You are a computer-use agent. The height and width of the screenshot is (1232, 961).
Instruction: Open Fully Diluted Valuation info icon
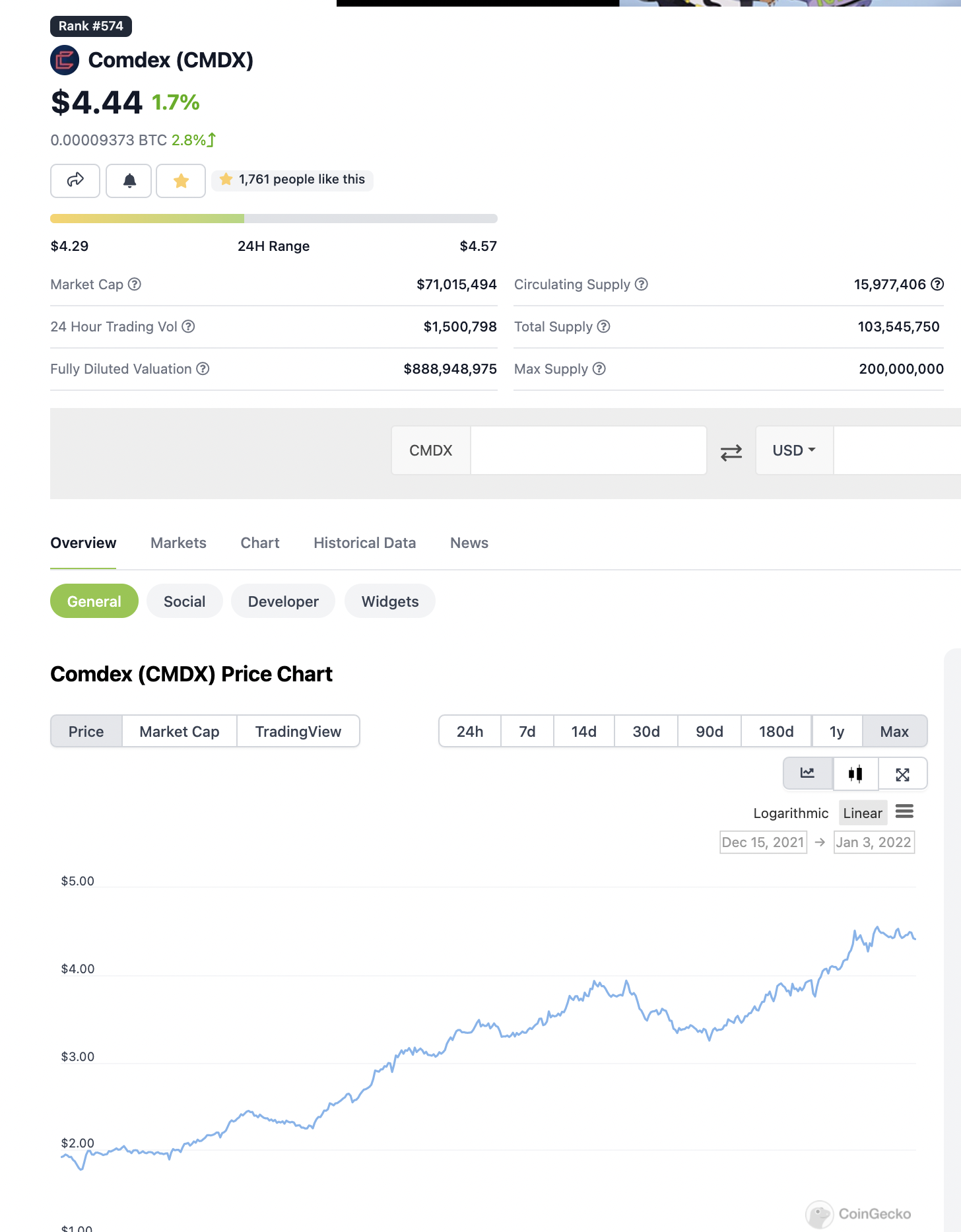[x=203, y=369]
